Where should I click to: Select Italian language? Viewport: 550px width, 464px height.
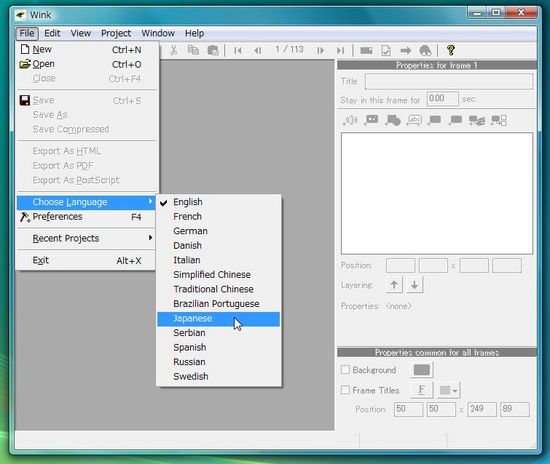pyautogui.click(x=219, y=260)
